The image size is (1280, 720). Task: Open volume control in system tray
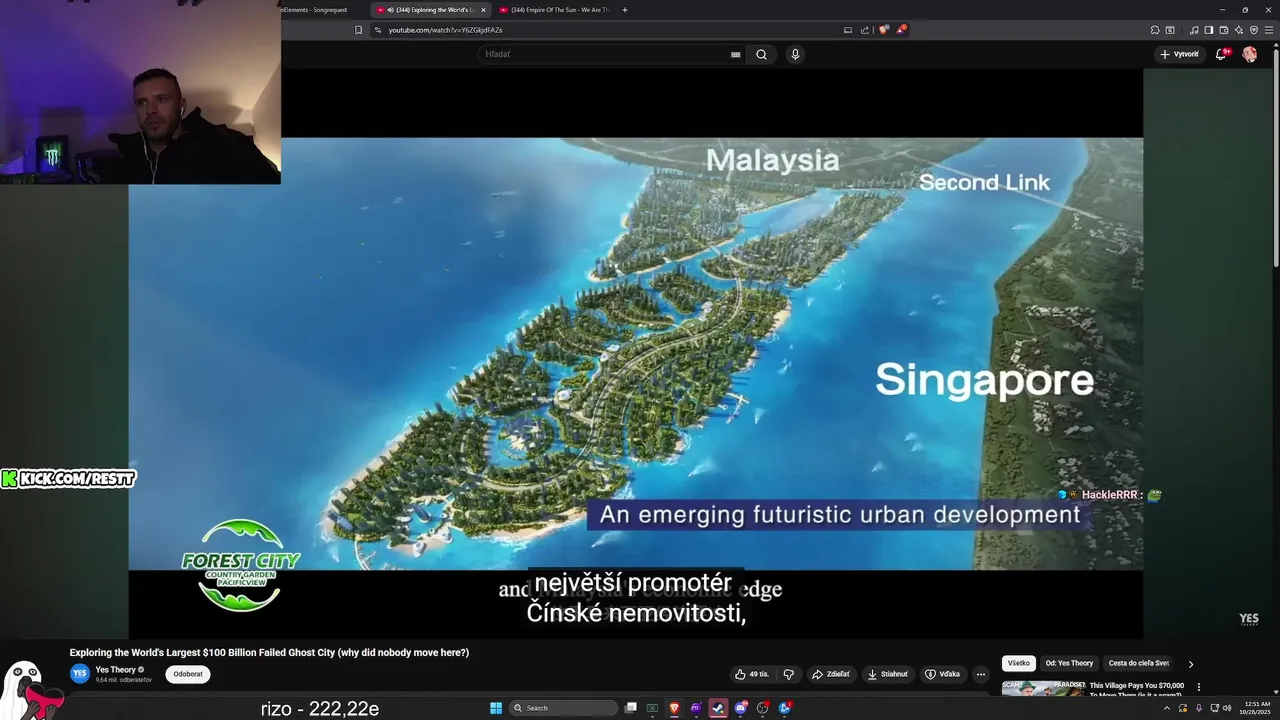pos(1227,708)
